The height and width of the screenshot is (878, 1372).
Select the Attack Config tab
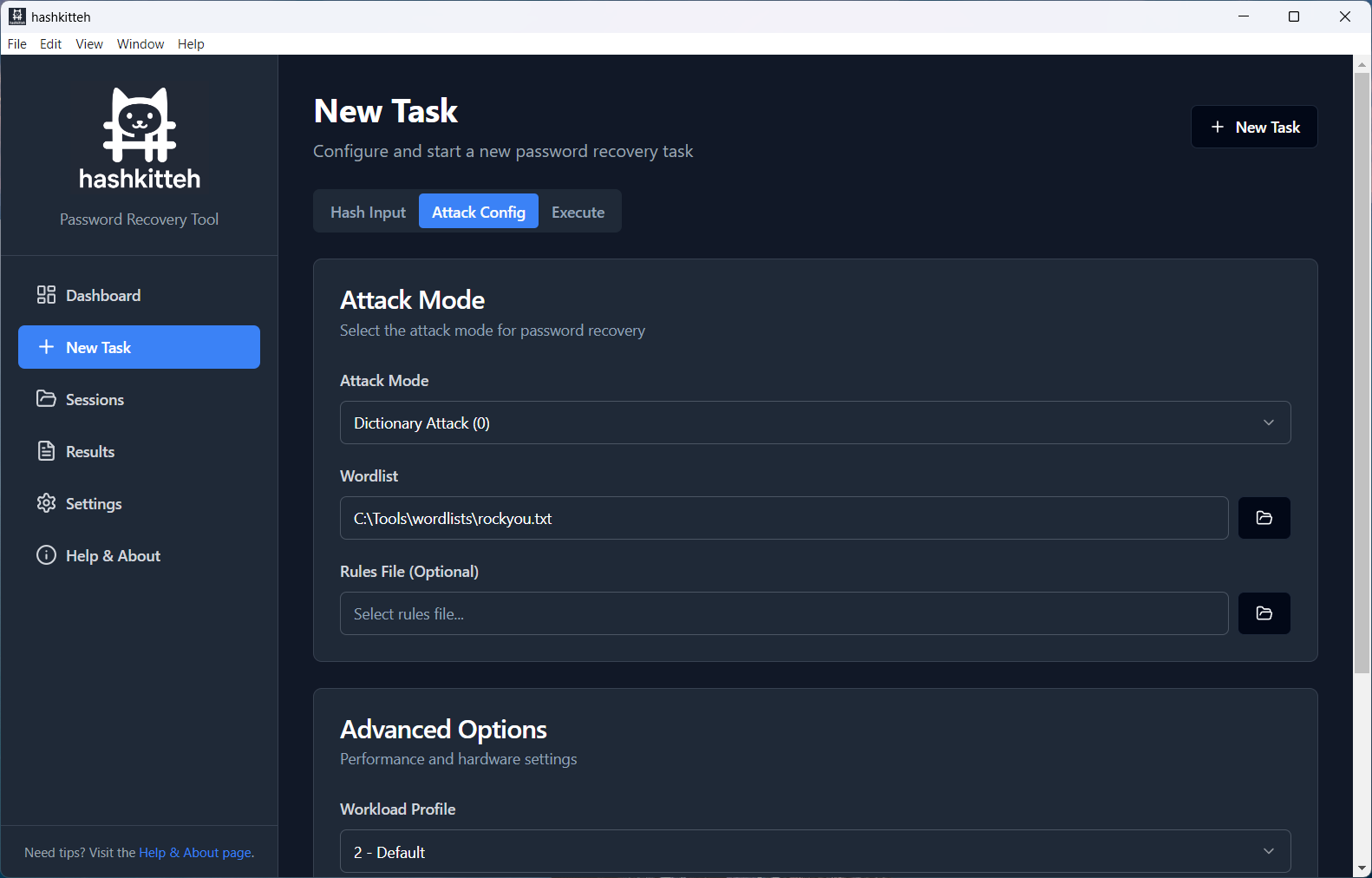point(479,212)
